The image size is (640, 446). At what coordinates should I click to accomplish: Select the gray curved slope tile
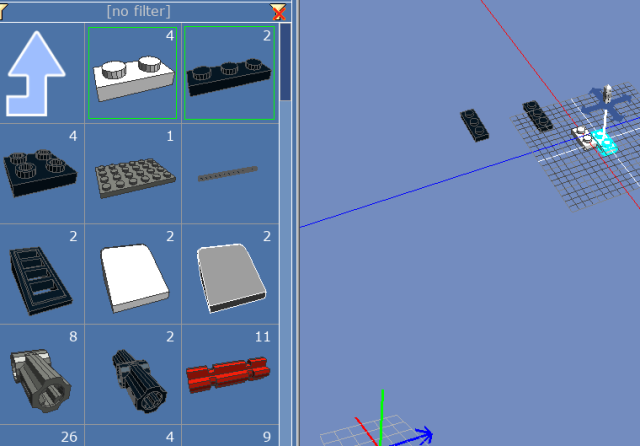(x=231, y=277)
